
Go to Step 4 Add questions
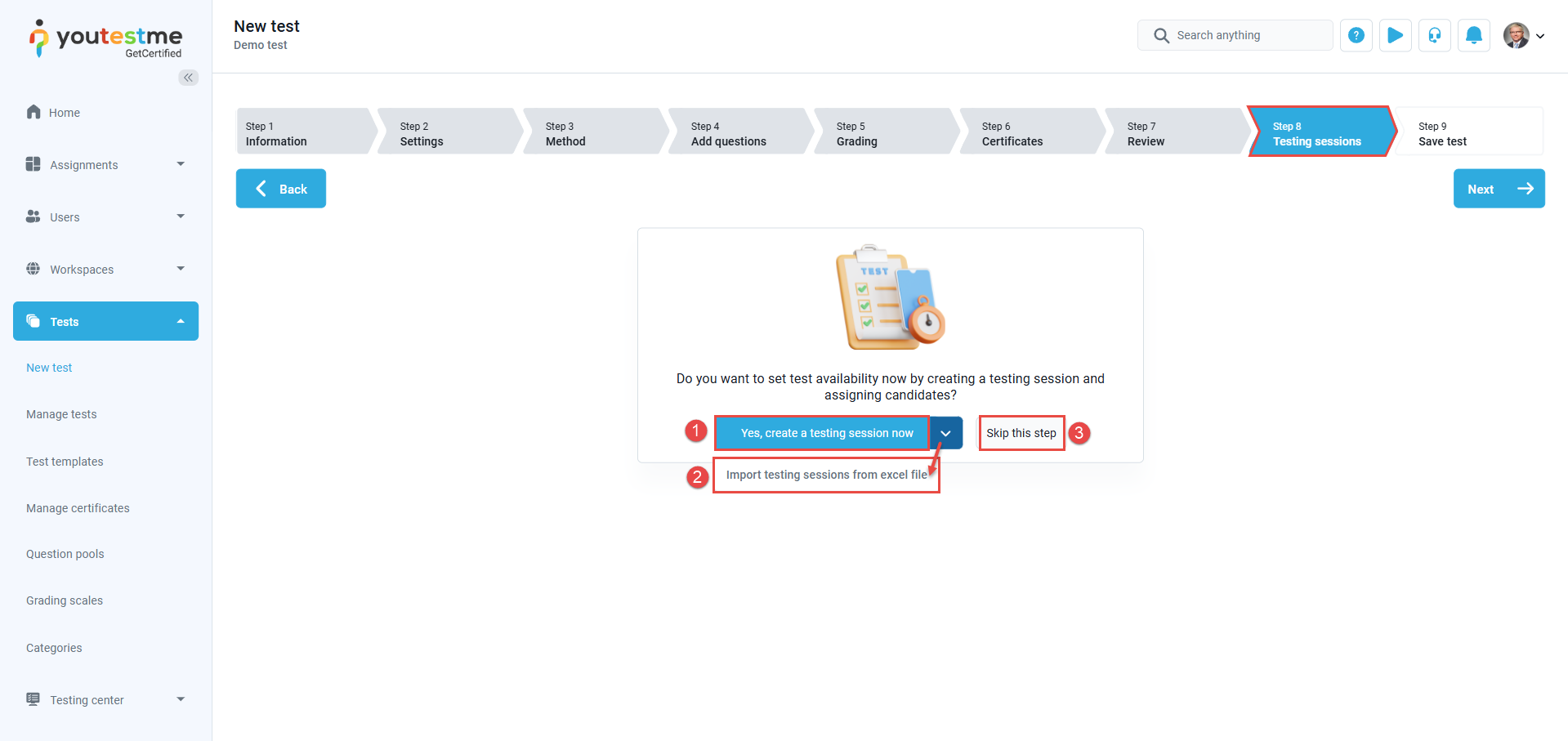click(x=742, y=131)
